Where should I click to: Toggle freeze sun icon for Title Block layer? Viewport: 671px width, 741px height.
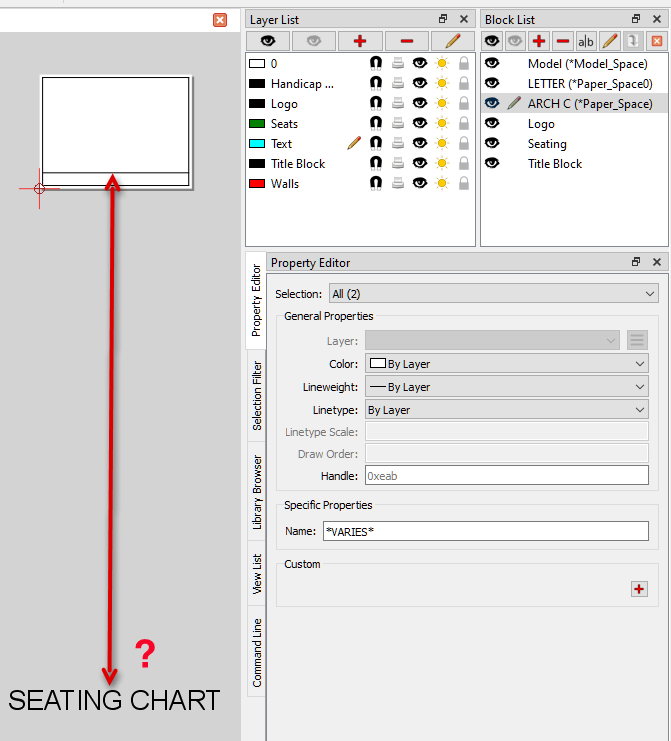tap(442, 164)
